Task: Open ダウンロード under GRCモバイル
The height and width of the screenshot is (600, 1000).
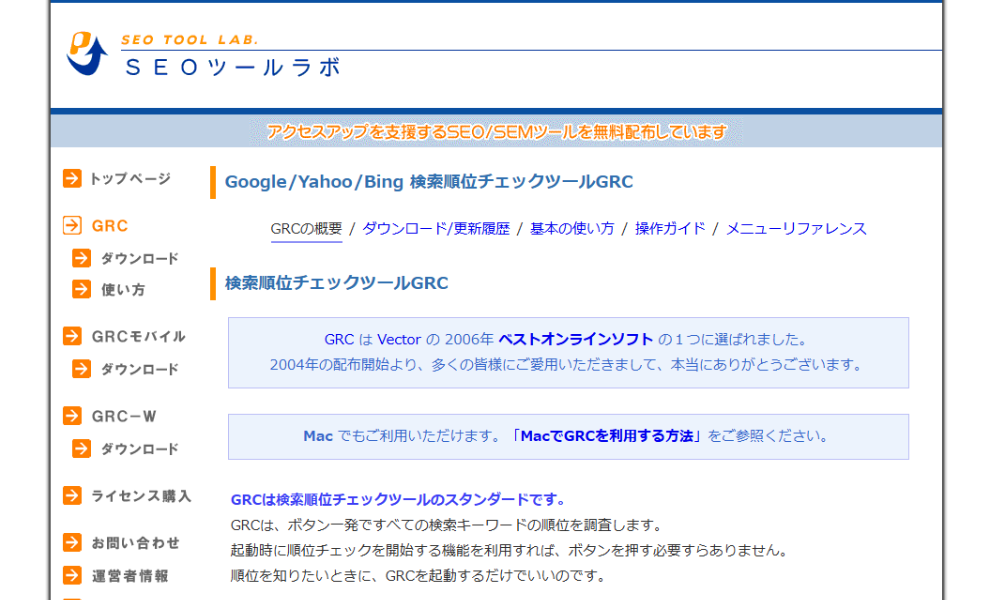Action: click(139, 369)
